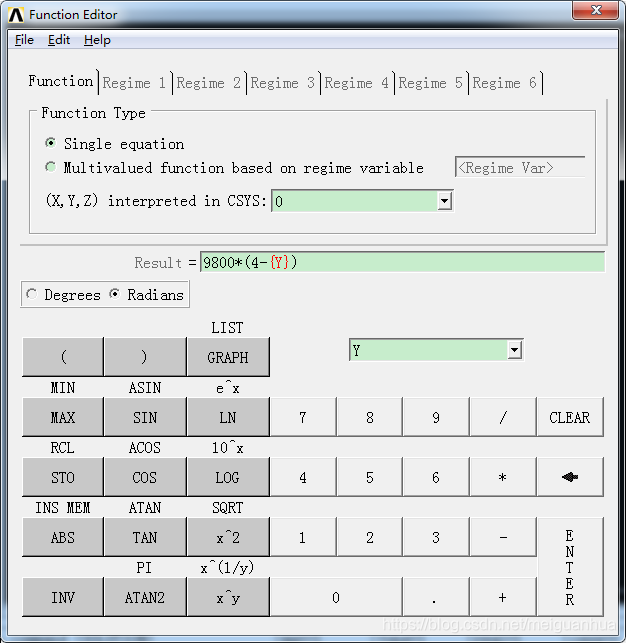This screenshot has width=626, height=643.
Task: Click the Regime Var input field
Action: [x=520, y=167]
